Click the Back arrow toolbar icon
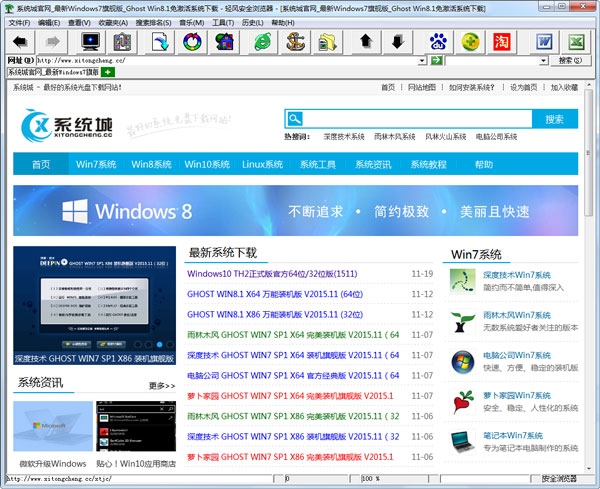Viewport: 600px width, 489px height. click(x=20, y=41)
